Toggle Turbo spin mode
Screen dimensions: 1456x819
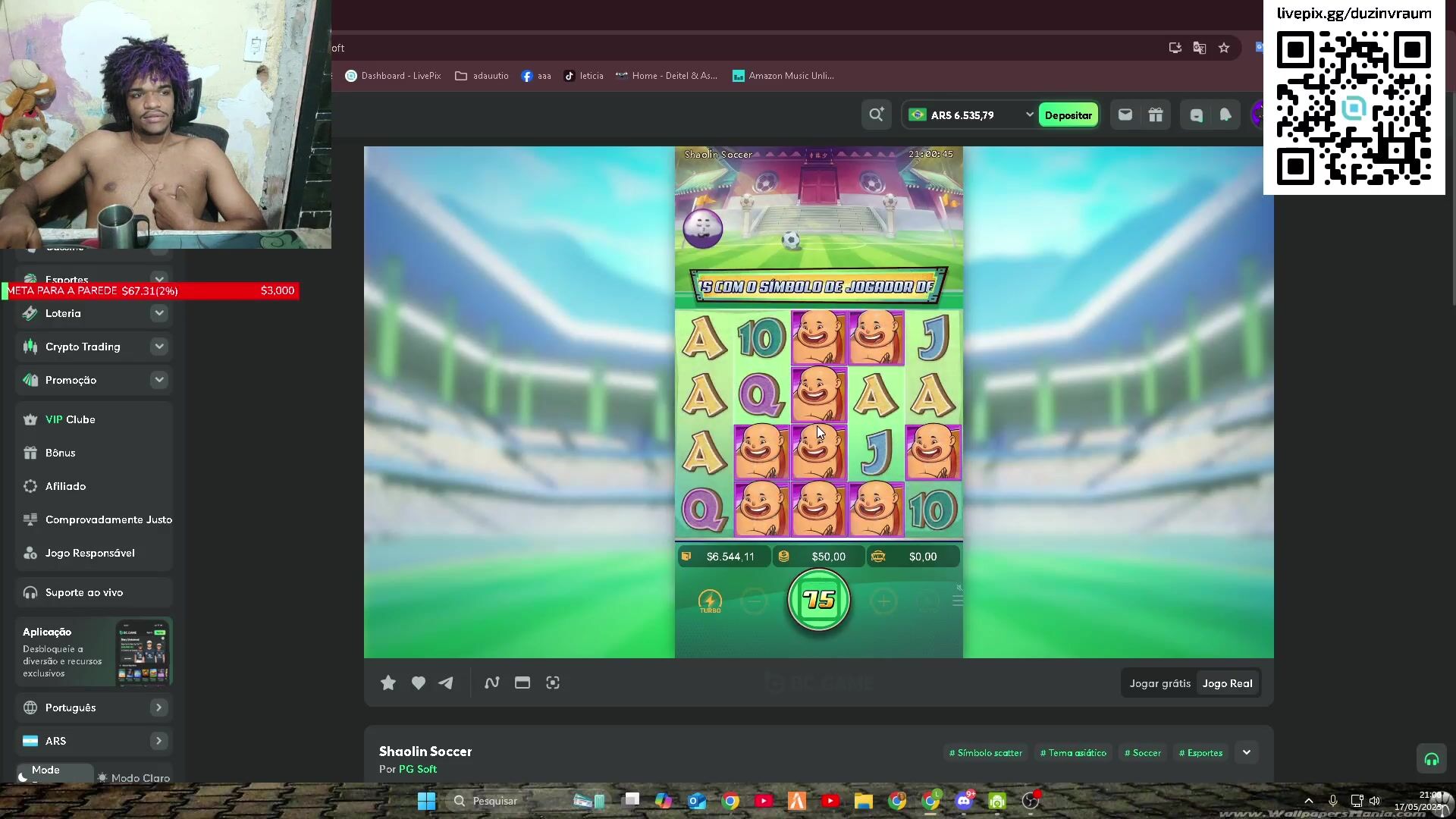coord(710,601)
